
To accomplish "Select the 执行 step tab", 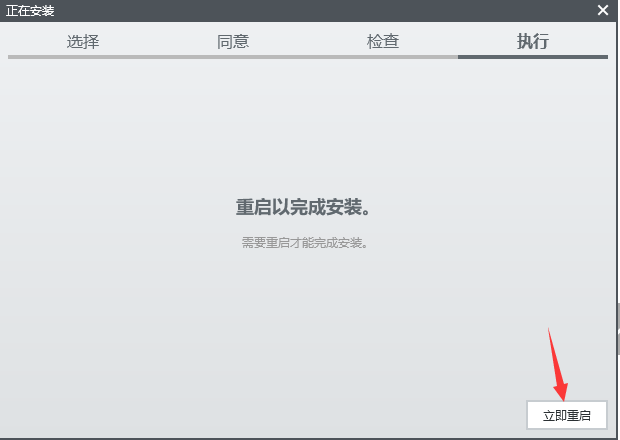I will [x=533, y=42].
